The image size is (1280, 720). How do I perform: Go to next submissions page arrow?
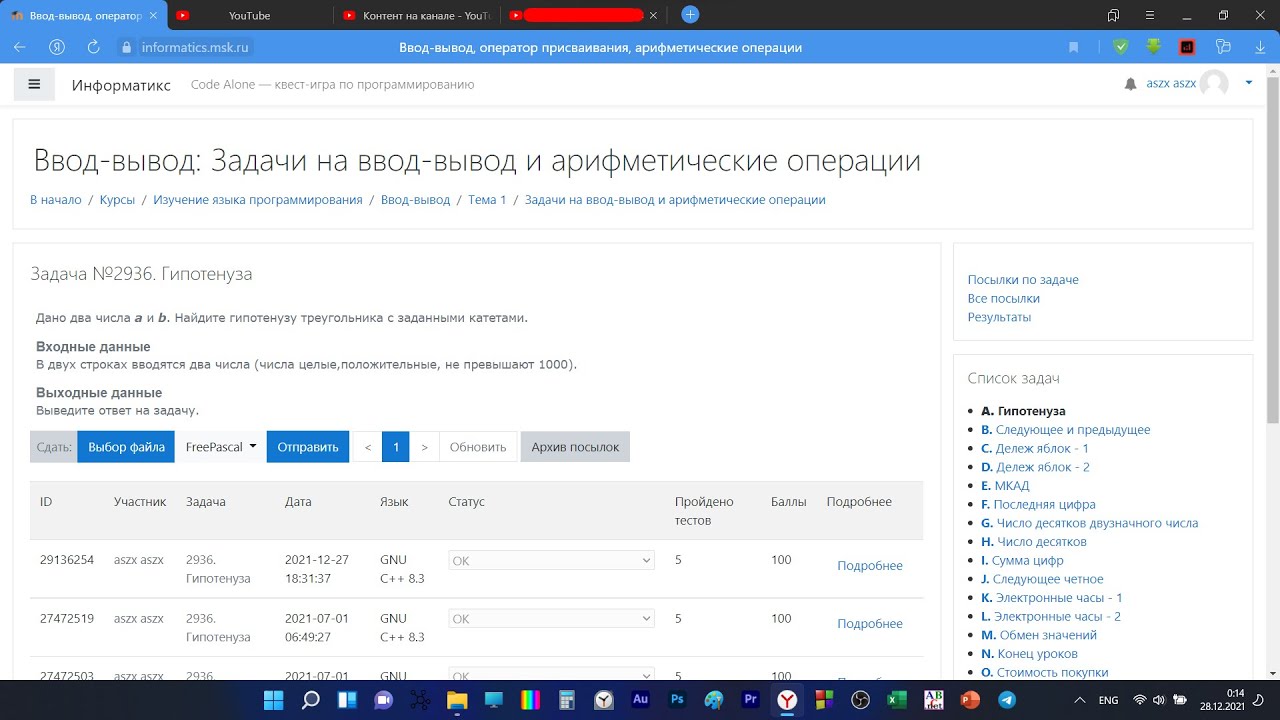424,446
